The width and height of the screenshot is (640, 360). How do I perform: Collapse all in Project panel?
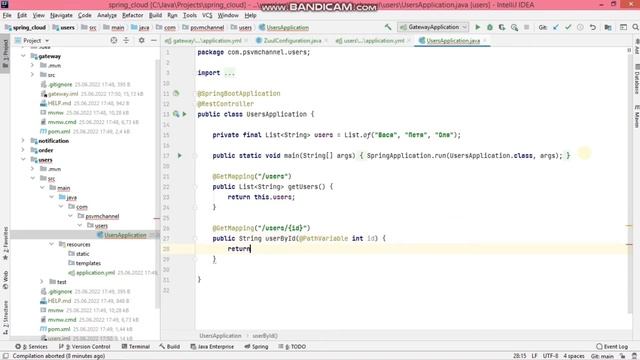pos(126,40)
